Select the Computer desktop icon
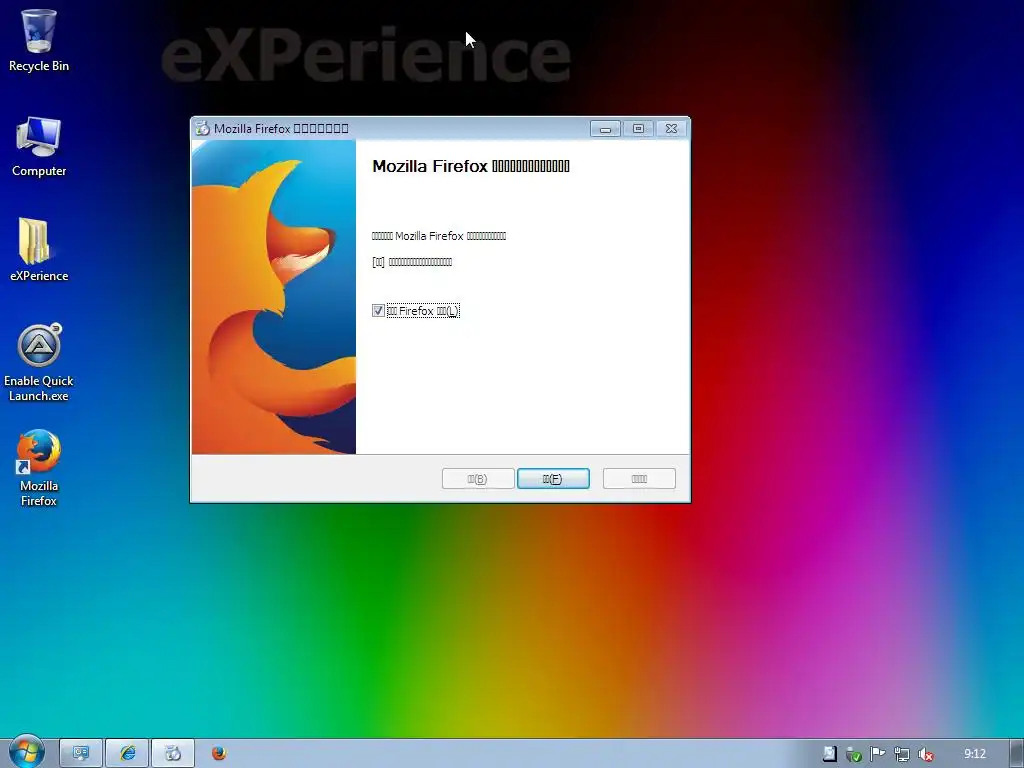This screenshot has height=768, width=1024. tap(39, 146)
